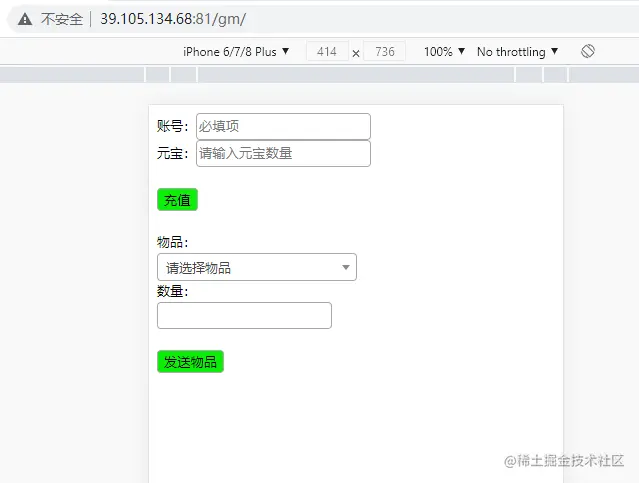Image resolution: width=639 pixels, height=483 pixels.
Task: Open the No throttling dropdown
Action: pos(517,52)
